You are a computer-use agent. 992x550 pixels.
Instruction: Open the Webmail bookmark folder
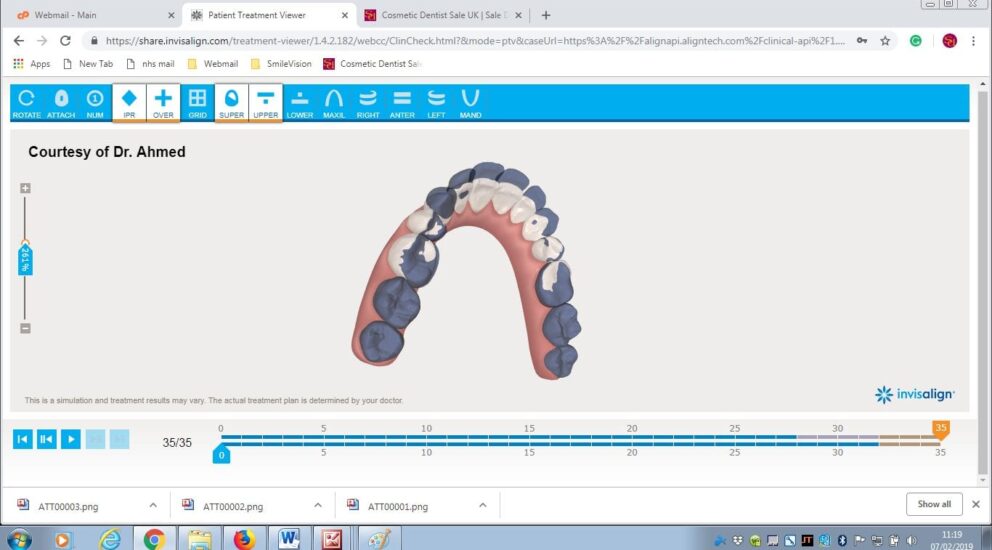(213, 64)
